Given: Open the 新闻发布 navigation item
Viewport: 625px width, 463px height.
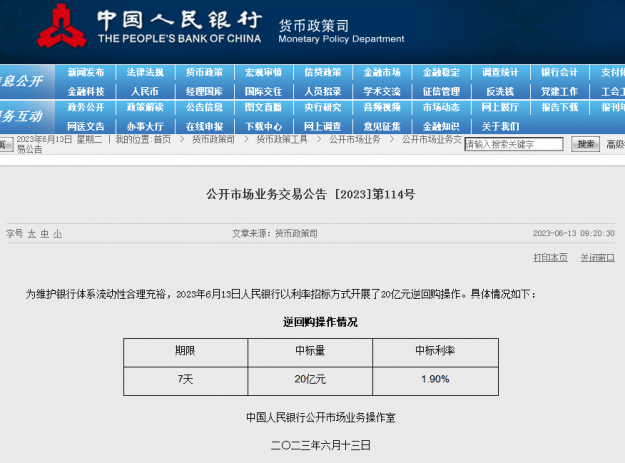Looking at the screenshot, I should click(86, 73).
